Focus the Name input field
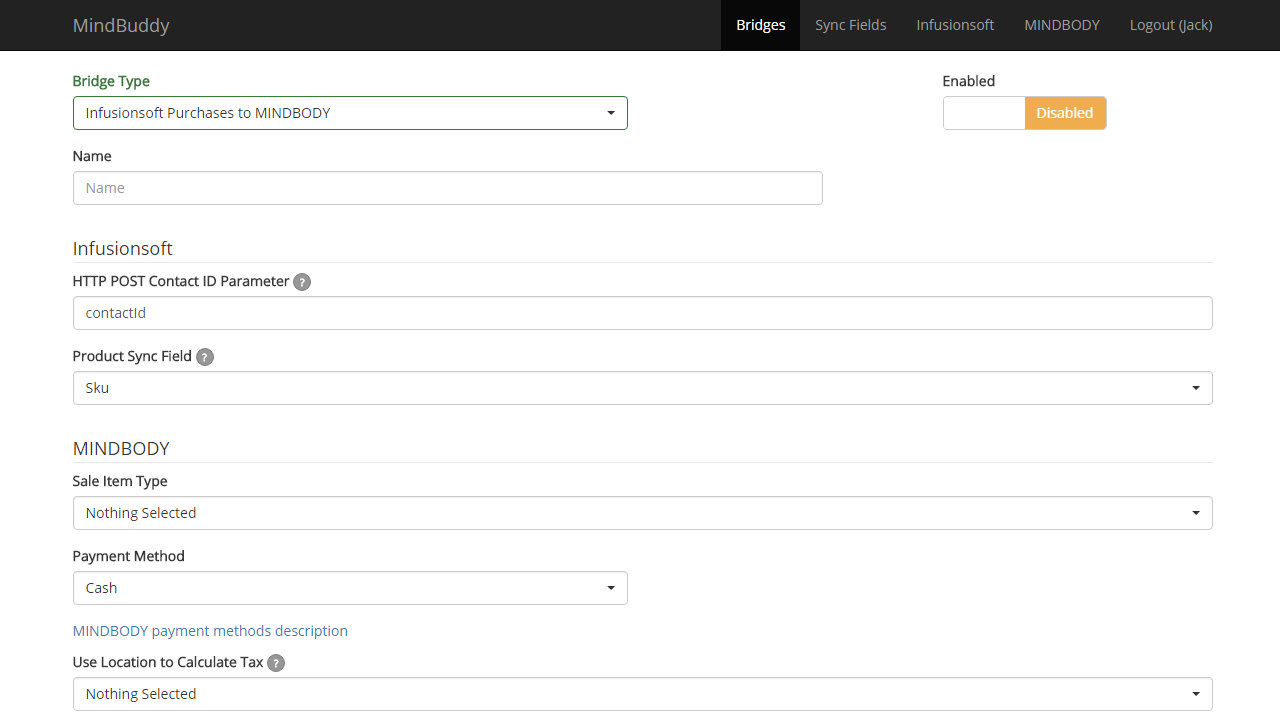This screenshot has width=1280, height=720. (x=447, y=188)
